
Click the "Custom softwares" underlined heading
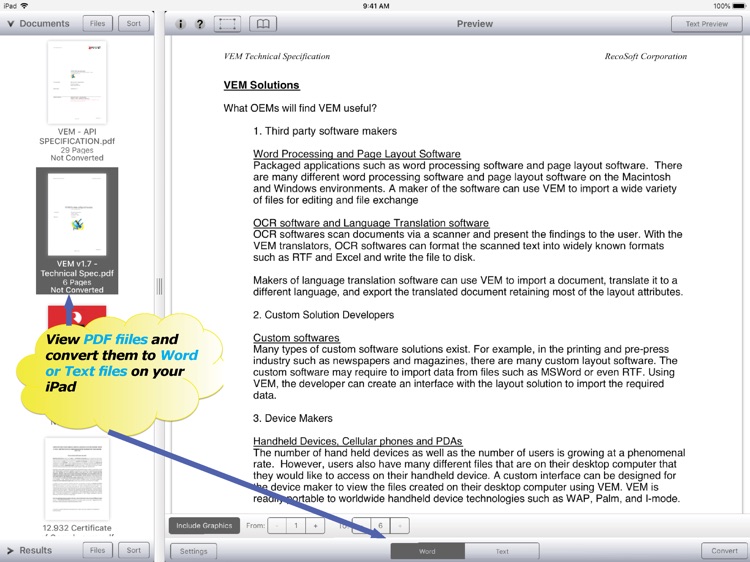pos(296,338)
